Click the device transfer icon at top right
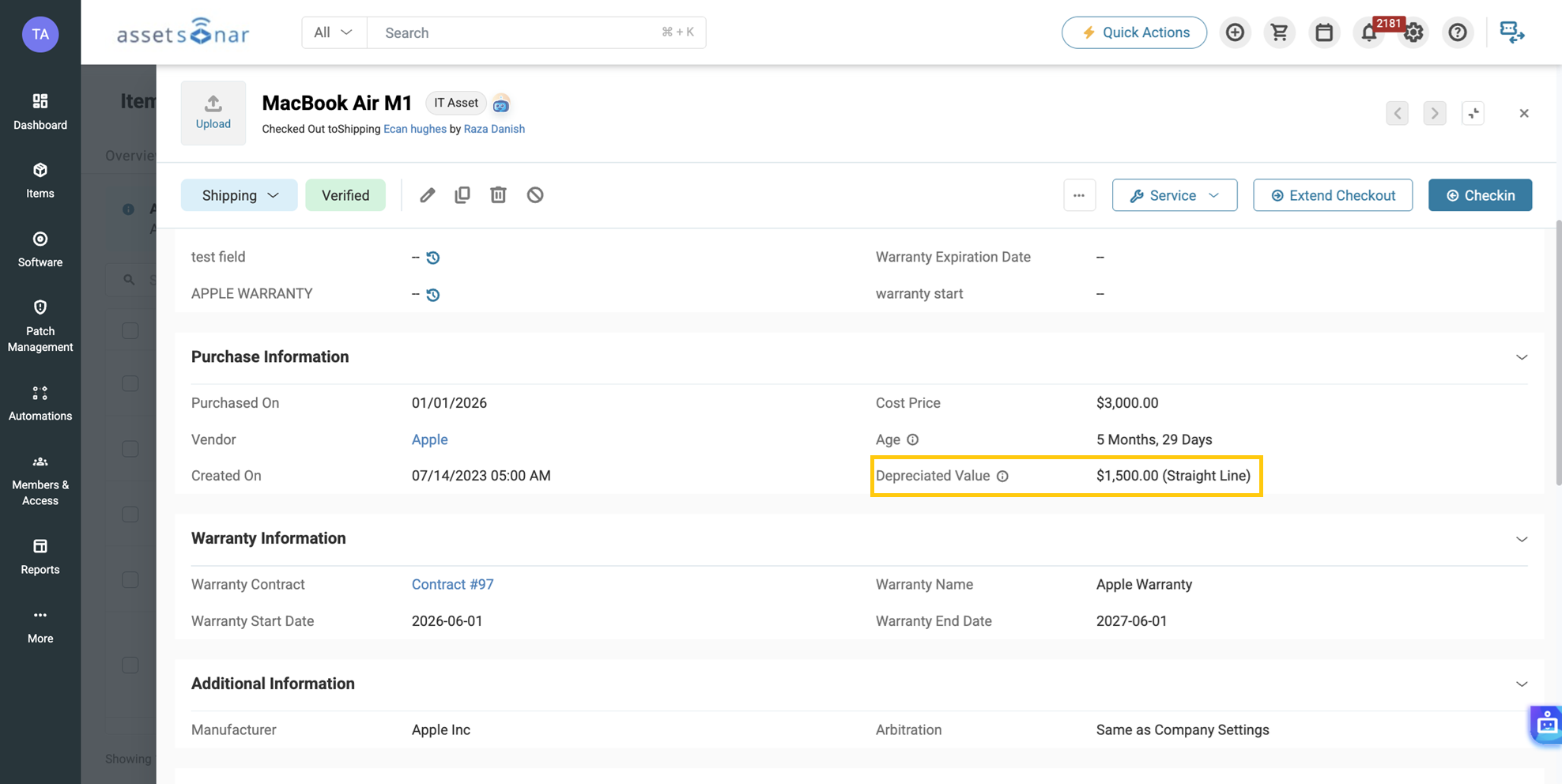The height and width of the screenshot is (784, 1562). (x=1511, y=32)
